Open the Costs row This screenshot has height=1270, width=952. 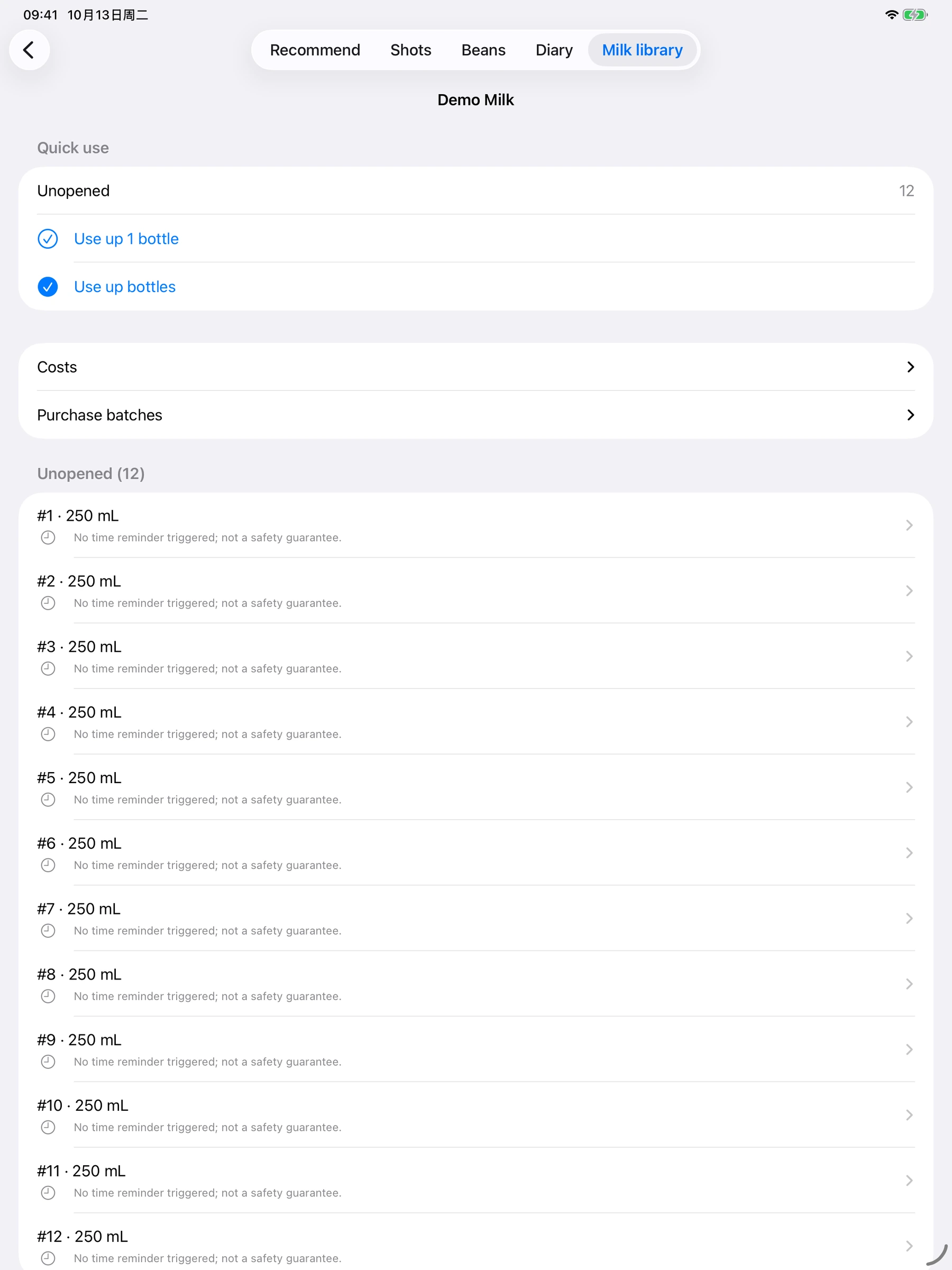(475, 367)
